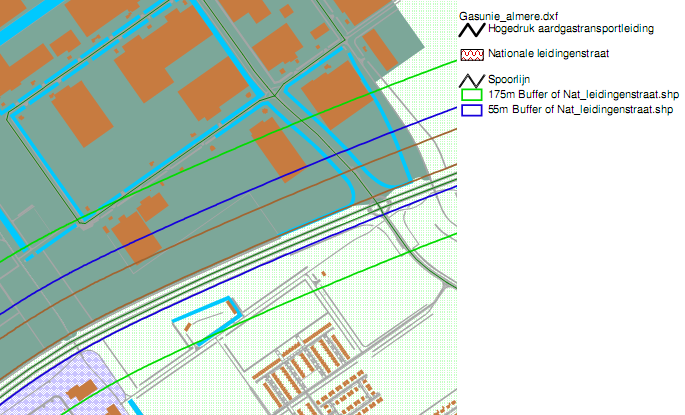The width and height of the screenshot is (685, 415).
Task: Select the 55m Buffer of Nat_leidingenstraat.shp label
Action: coord(581,109)
